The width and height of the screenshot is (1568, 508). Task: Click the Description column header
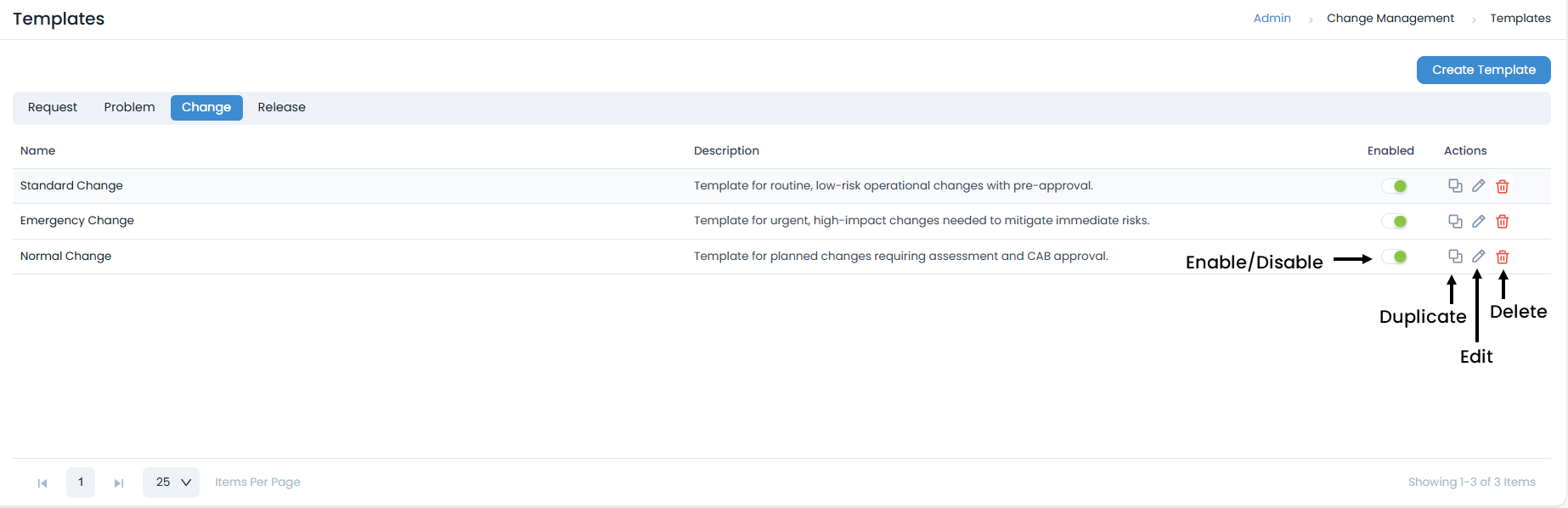coord(726,151)
